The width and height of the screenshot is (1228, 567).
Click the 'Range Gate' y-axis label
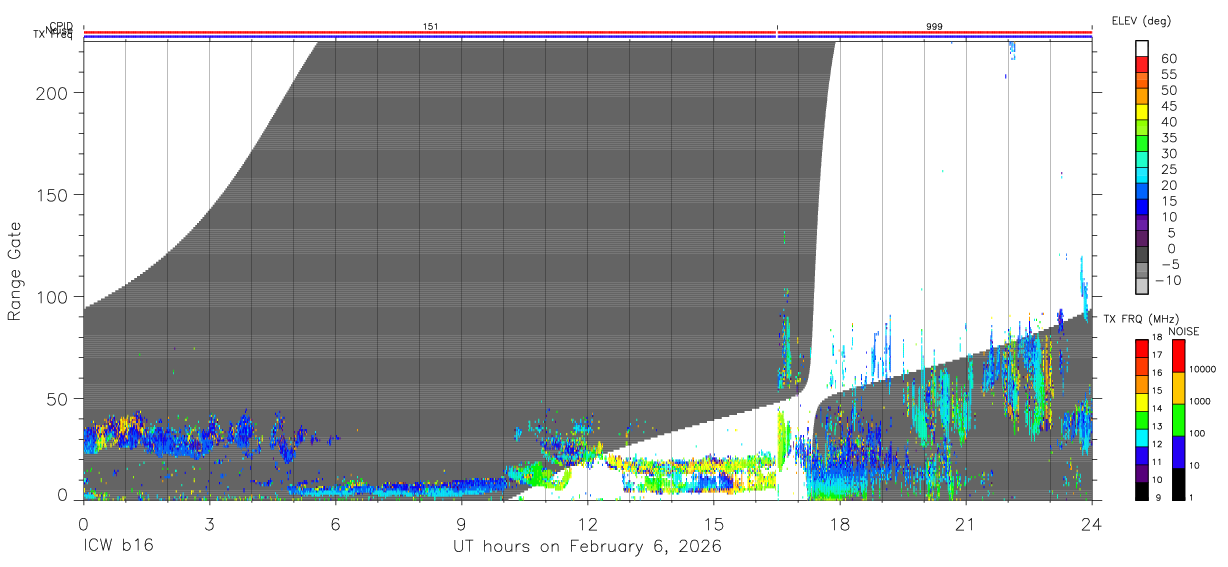(15, 271)
